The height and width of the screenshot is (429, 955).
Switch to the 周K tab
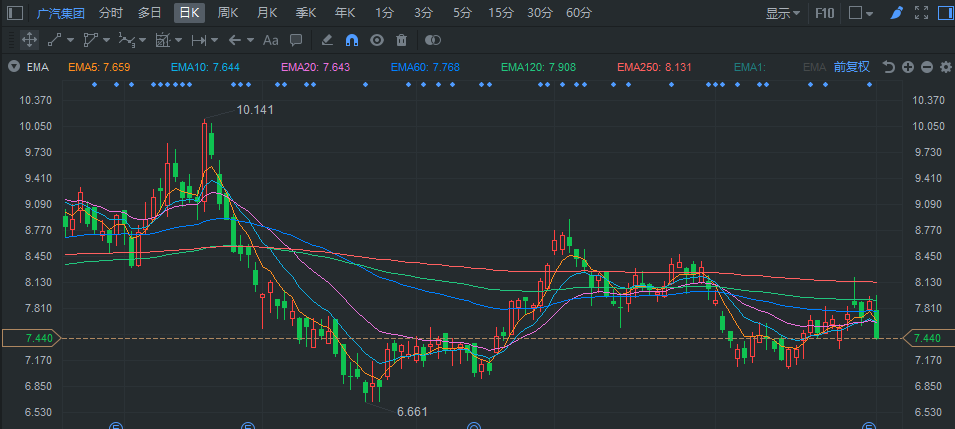228,13
